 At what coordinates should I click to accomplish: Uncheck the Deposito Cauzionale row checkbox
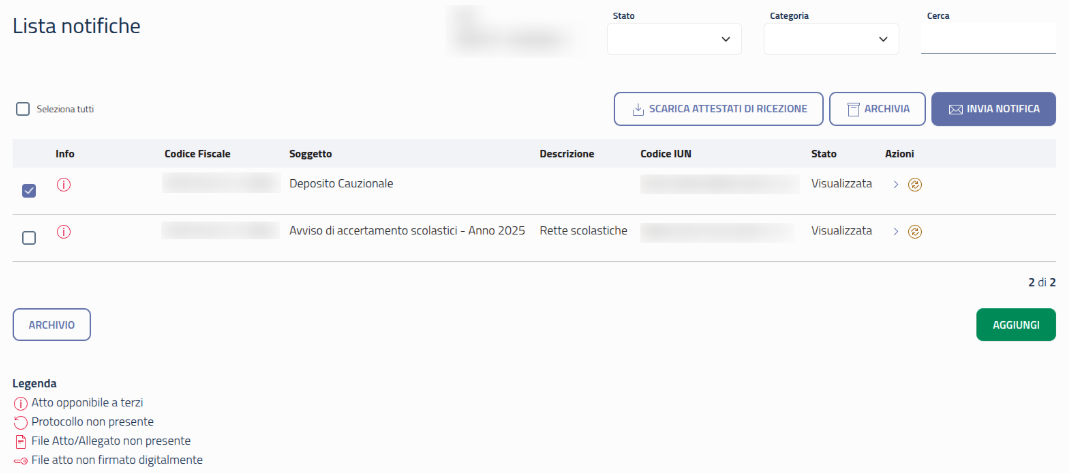tap(29, 191)
